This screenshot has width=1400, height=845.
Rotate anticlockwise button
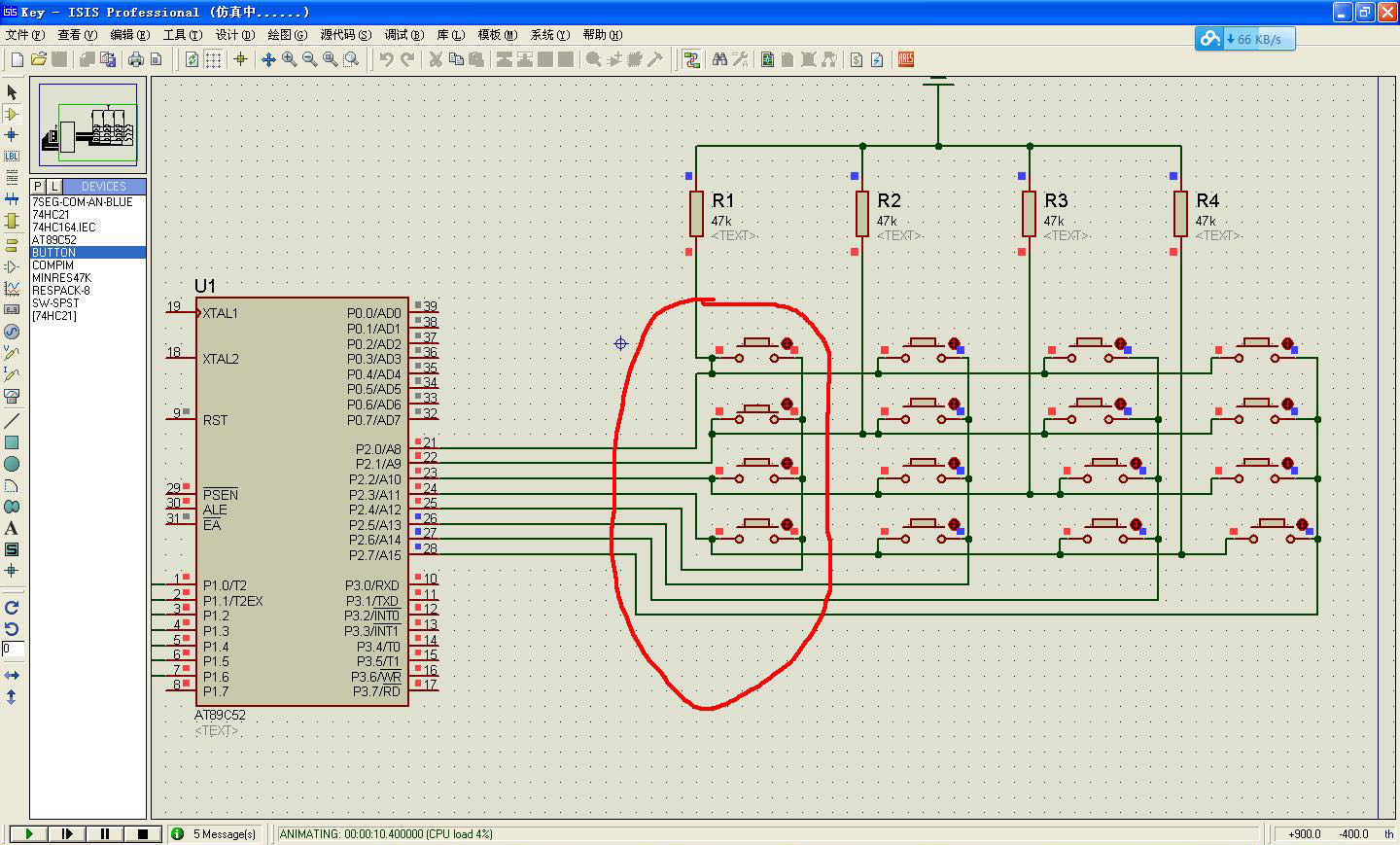(x=12, y=628)
